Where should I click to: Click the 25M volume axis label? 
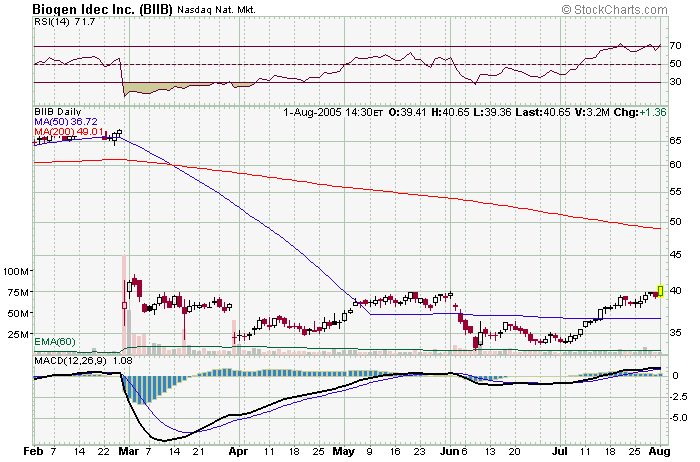tap(19, 334)
